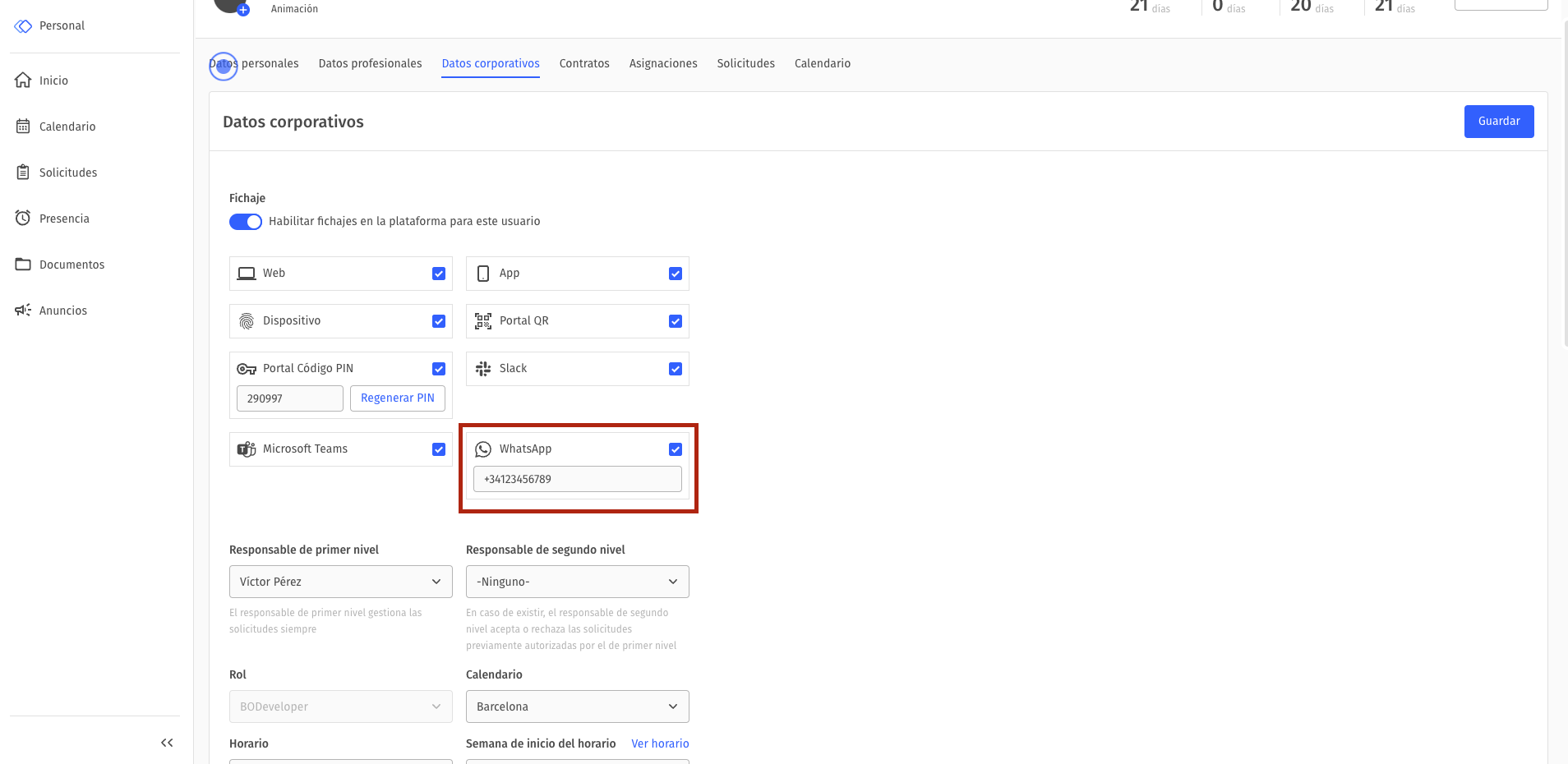Open Anuncios via the megaphone icon

(x=23, y=311)
